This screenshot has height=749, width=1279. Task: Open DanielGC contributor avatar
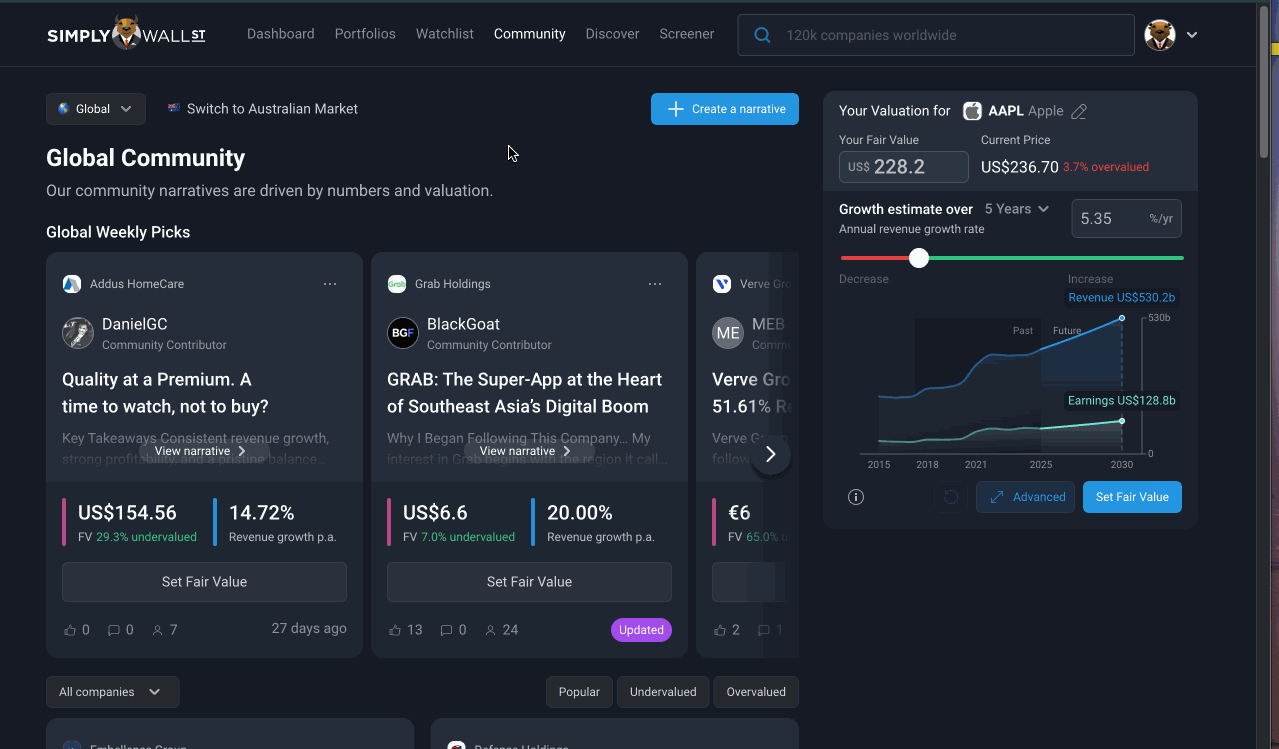pos(78,333)
